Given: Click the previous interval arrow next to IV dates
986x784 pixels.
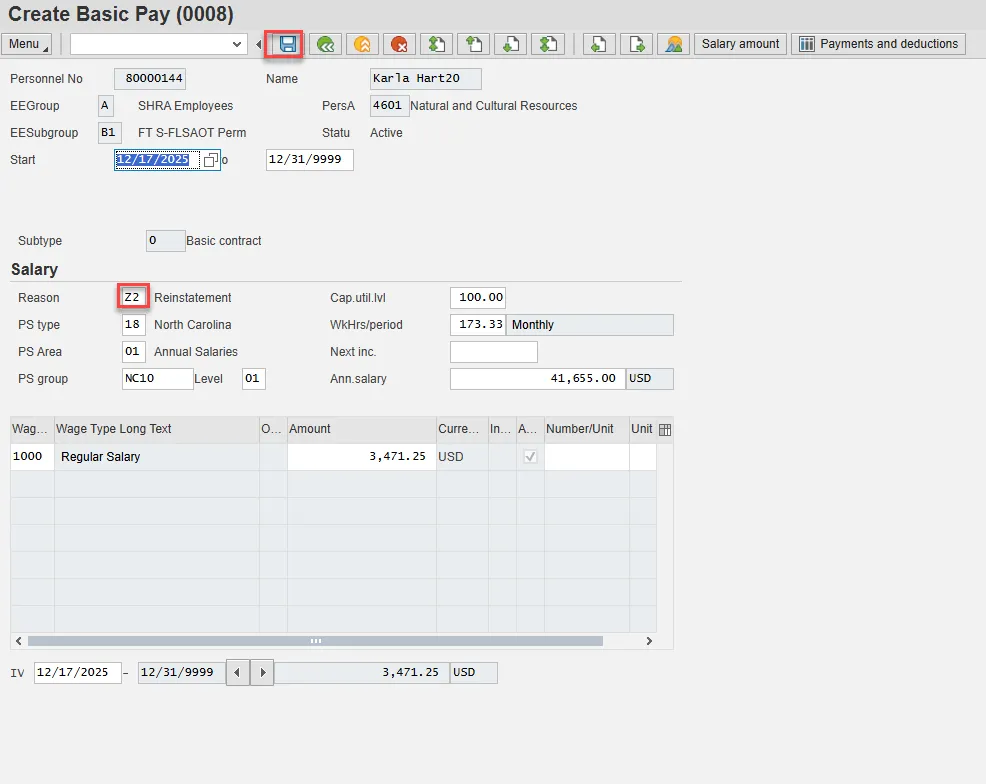Looking at the screenshot, I should (x=237, y=673).
